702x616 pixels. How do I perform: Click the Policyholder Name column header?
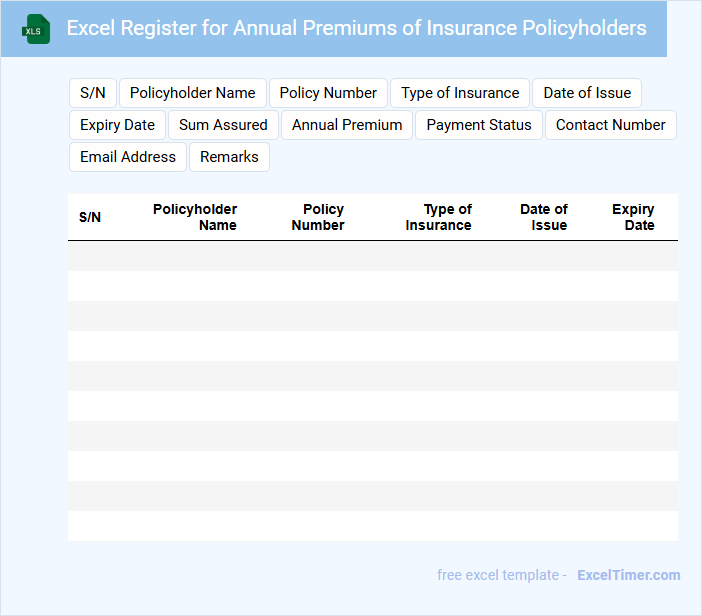(195, 217)
